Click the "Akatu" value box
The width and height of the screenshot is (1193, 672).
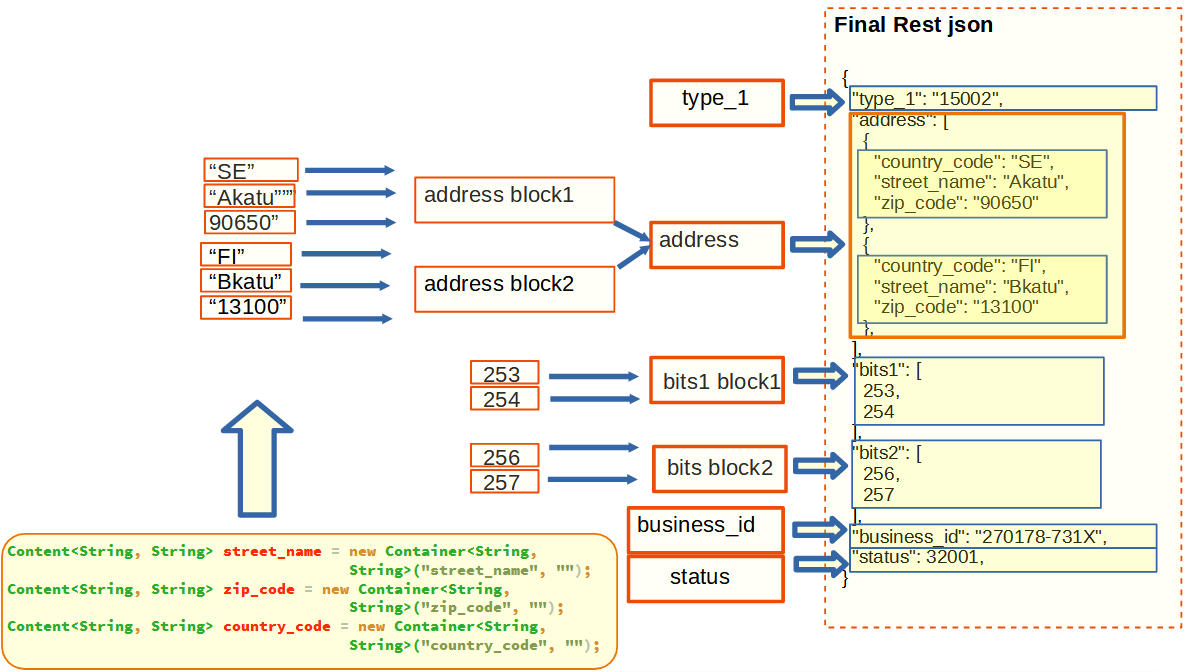(x=251, y=196)
